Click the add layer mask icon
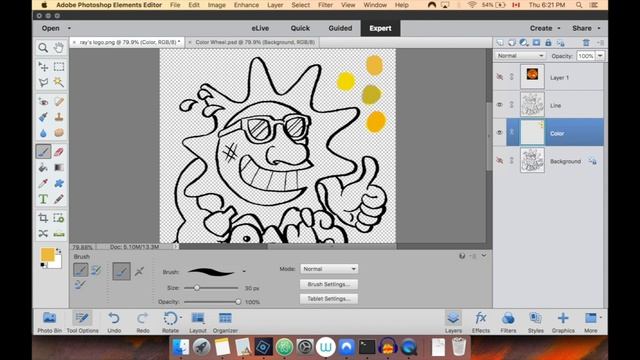 pos(536,42)
